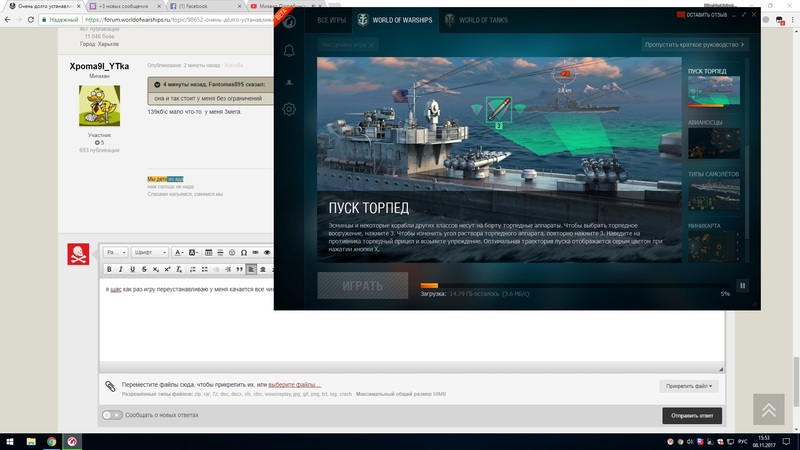Screen dimensions: 800x450
Task: Open launcher settings gear icon
Action: point(289,109)
